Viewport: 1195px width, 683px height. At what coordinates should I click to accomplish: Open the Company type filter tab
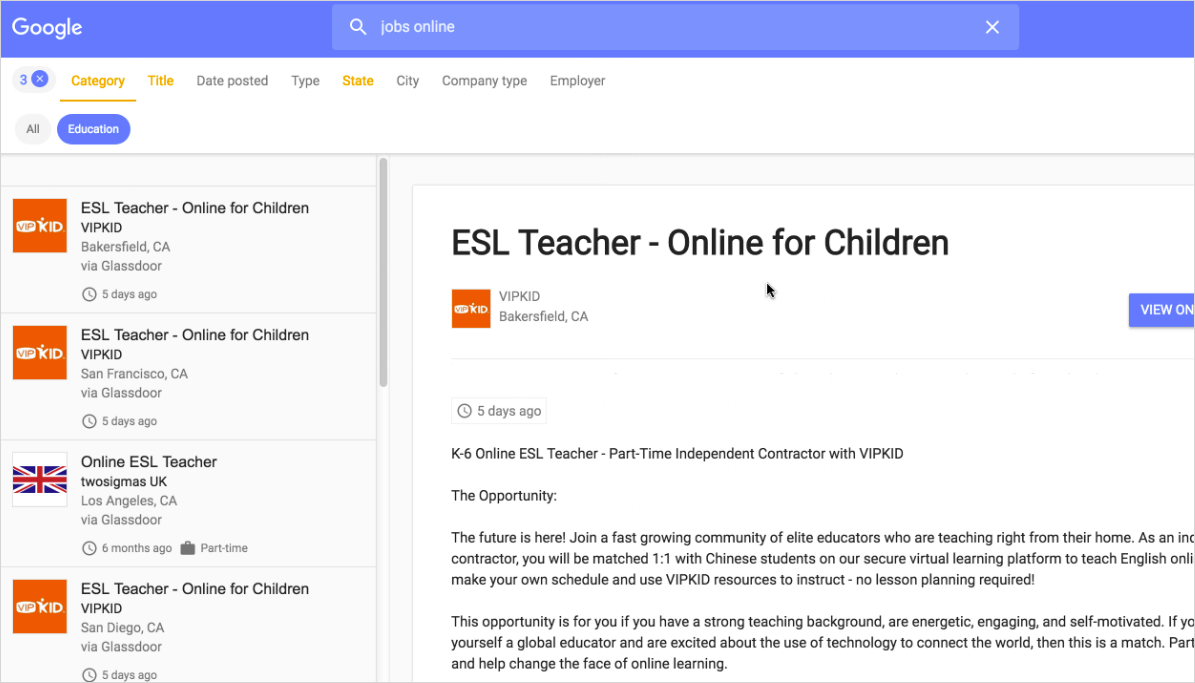(485, 81)
